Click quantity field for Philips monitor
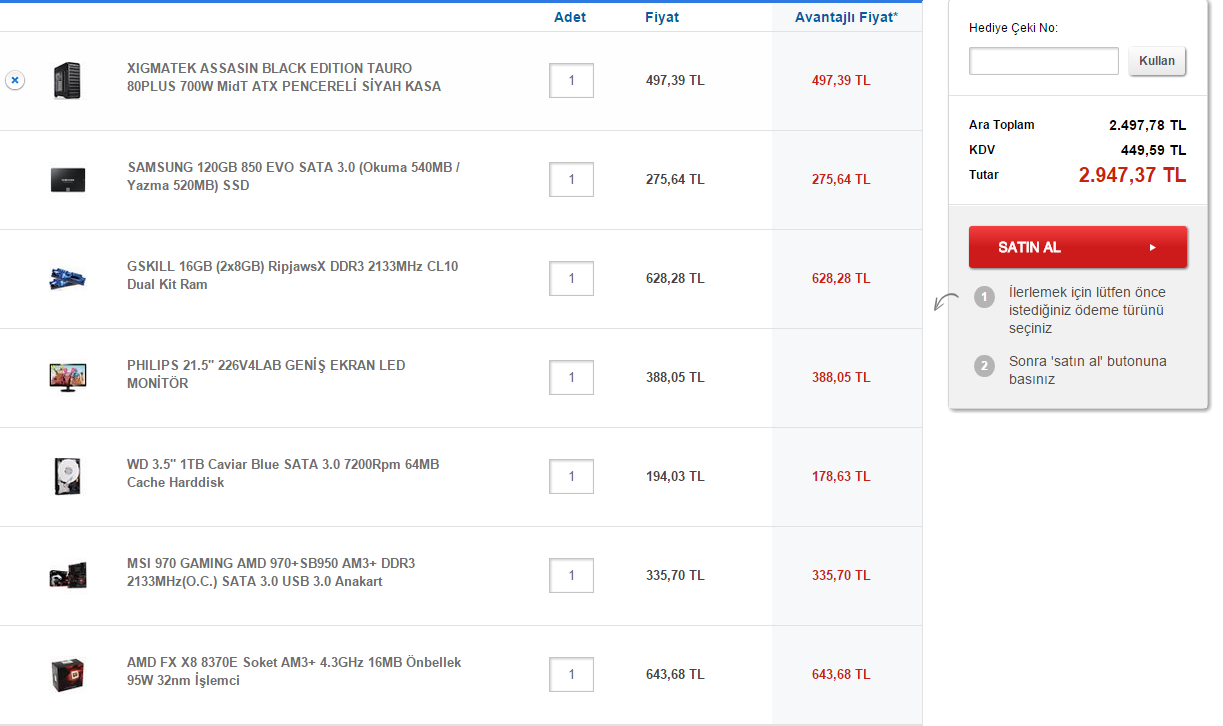The height and width of the screenshot is (726, 1223). pyautogui.click(x=571, y=378)
